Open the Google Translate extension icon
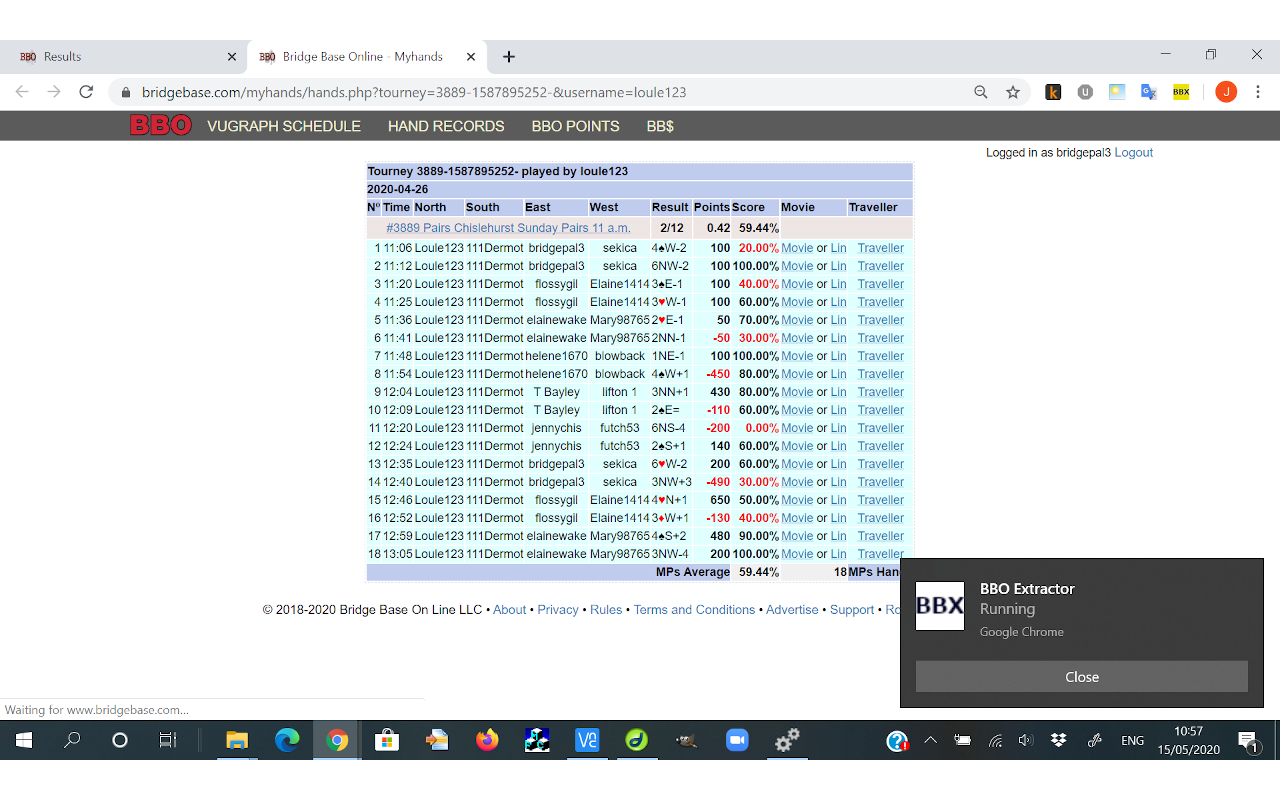Screen dimensions: 1280x800 click(x=1149, y=92)
